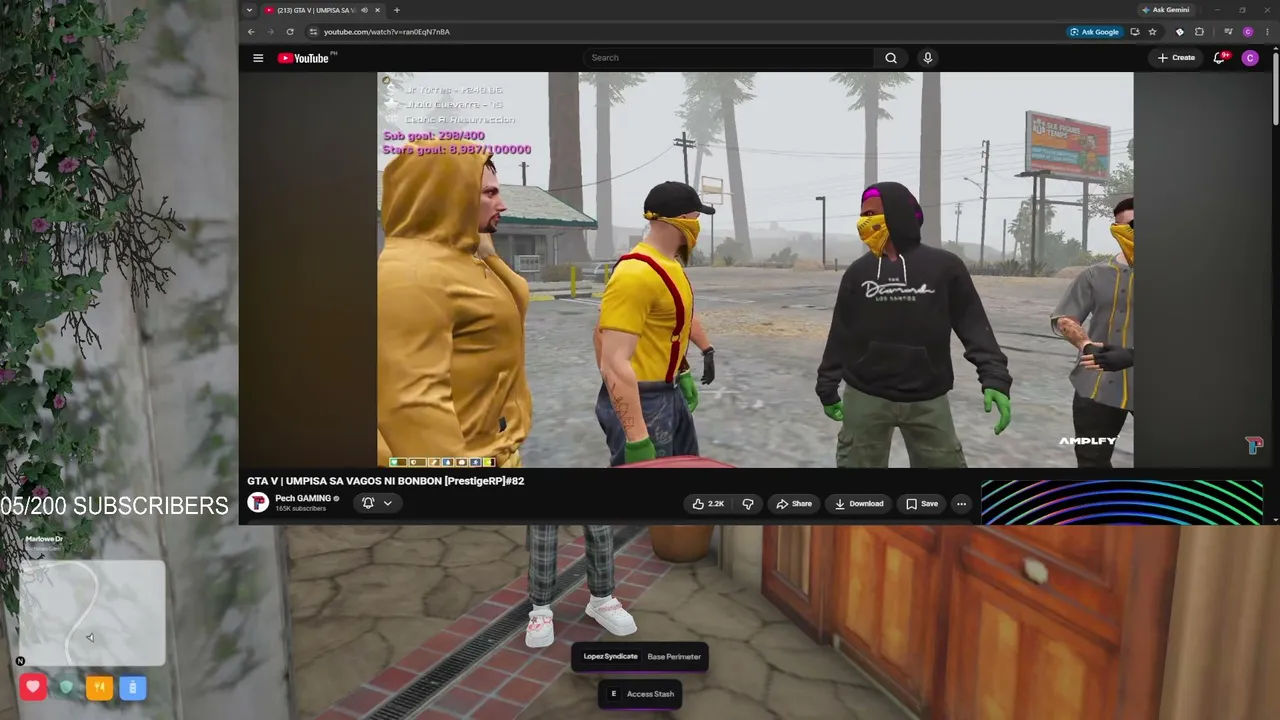This screenshot has width=1280, height=720.
Task: Open the Pech GAMING channel name link
Action: tap(303, 498)
